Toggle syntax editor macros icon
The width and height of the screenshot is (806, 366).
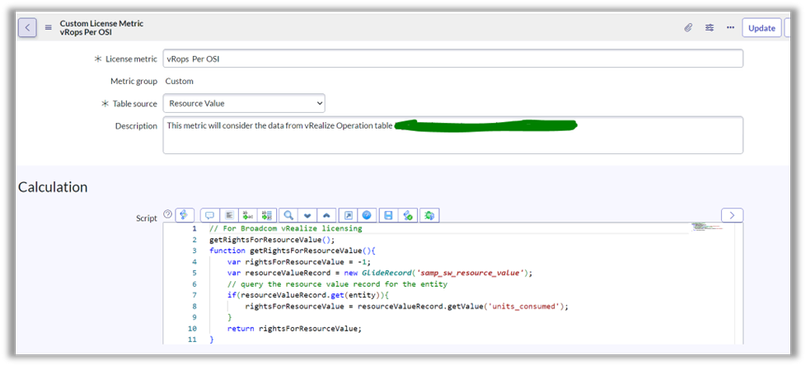pyautogui.click(x=185, y=215)
